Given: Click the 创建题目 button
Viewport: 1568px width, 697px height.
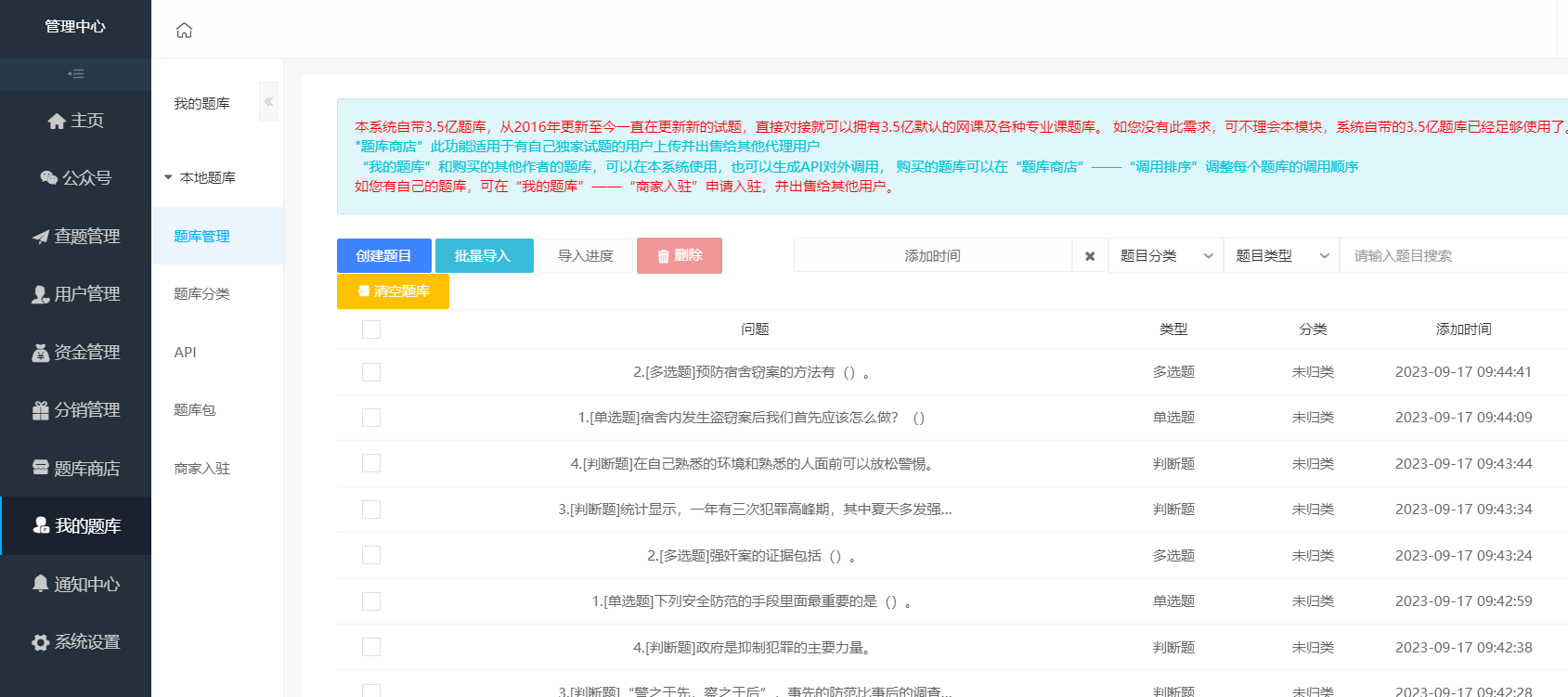Looking at the screenshot, I should (384, 255).
